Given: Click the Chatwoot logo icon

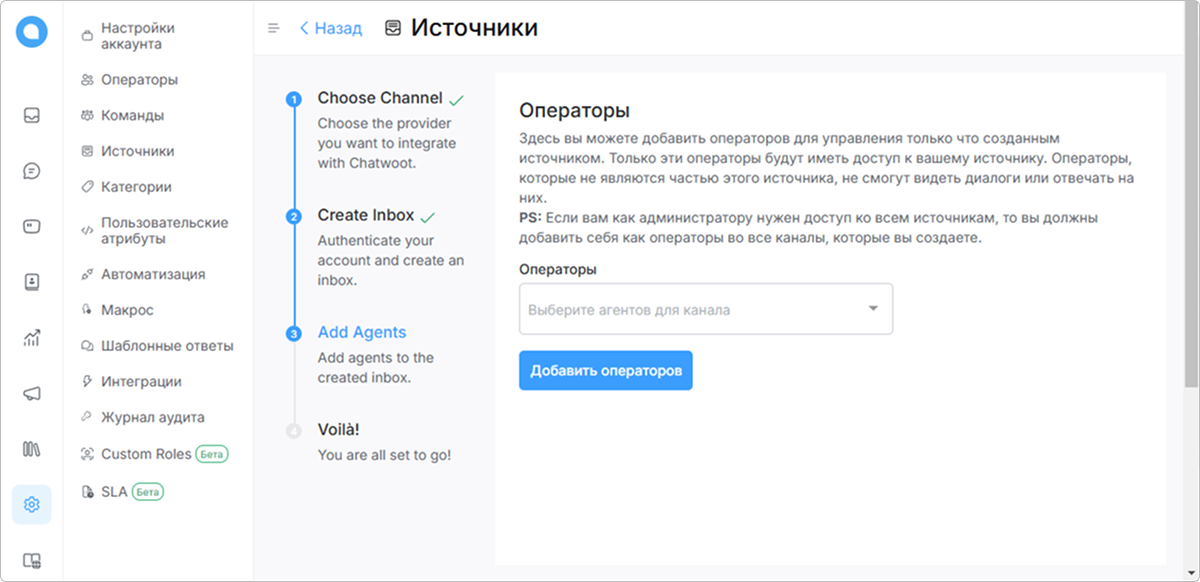Looking at the screenshot, I should pyautogui.click(x=32, y=31).
